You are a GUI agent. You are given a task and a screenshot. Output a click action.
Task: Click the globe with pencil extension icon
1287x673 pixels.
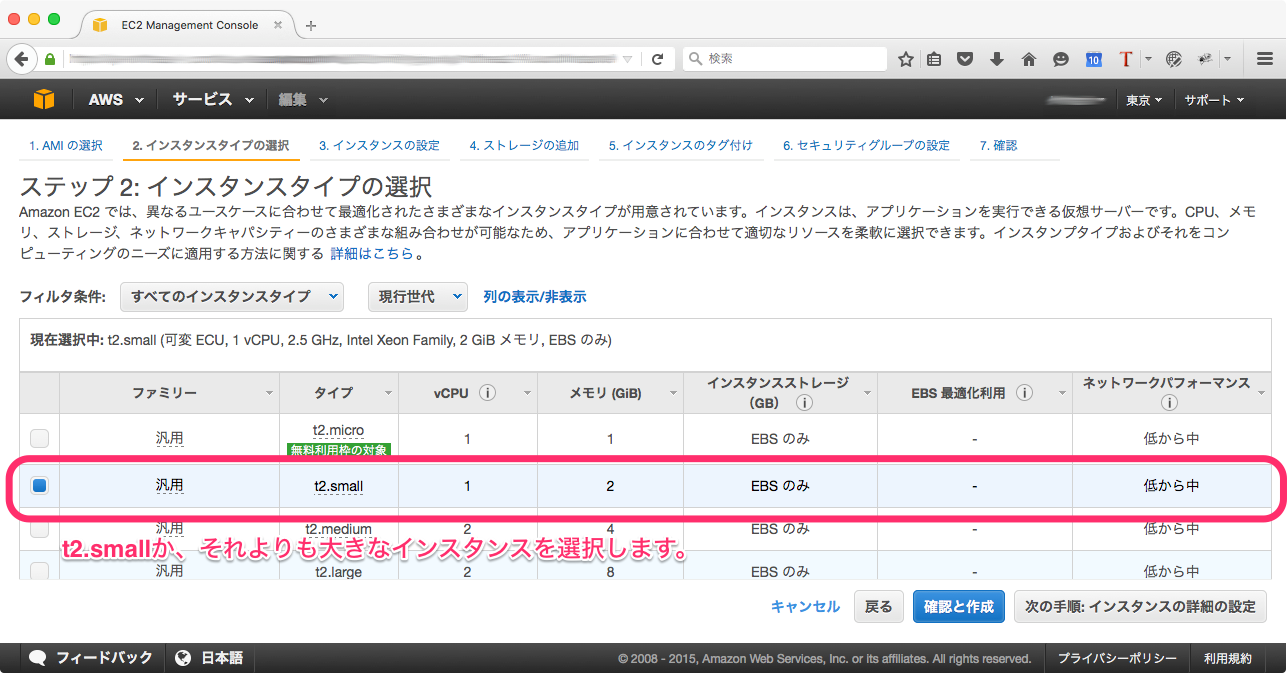click(1174, 59)
